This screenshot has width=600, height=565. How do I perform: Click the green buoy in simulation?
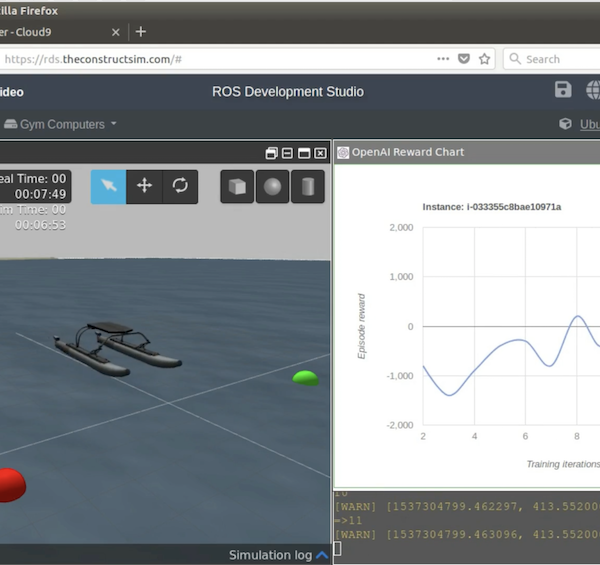[305, 378]
